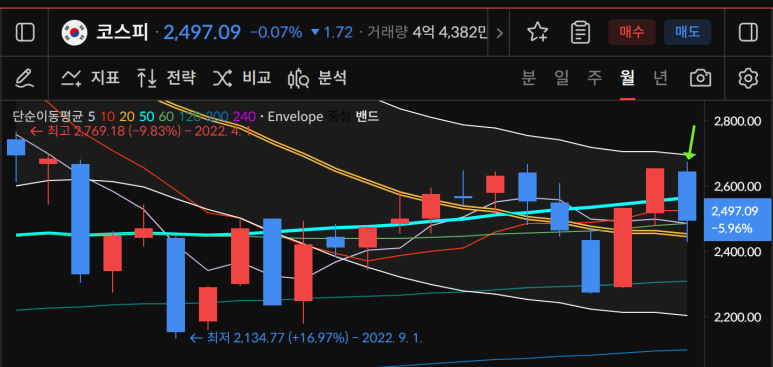Screen dimensions: 773x367
Task: Toggle the 240-period moving average
Action: (x=245, y=117)
